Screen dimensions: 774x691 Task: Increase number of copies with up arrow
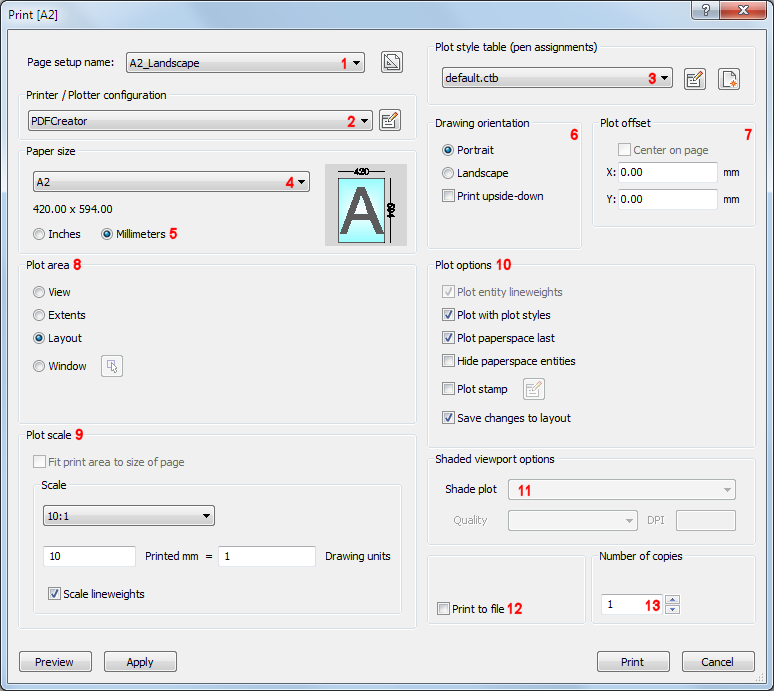[673, 600]
